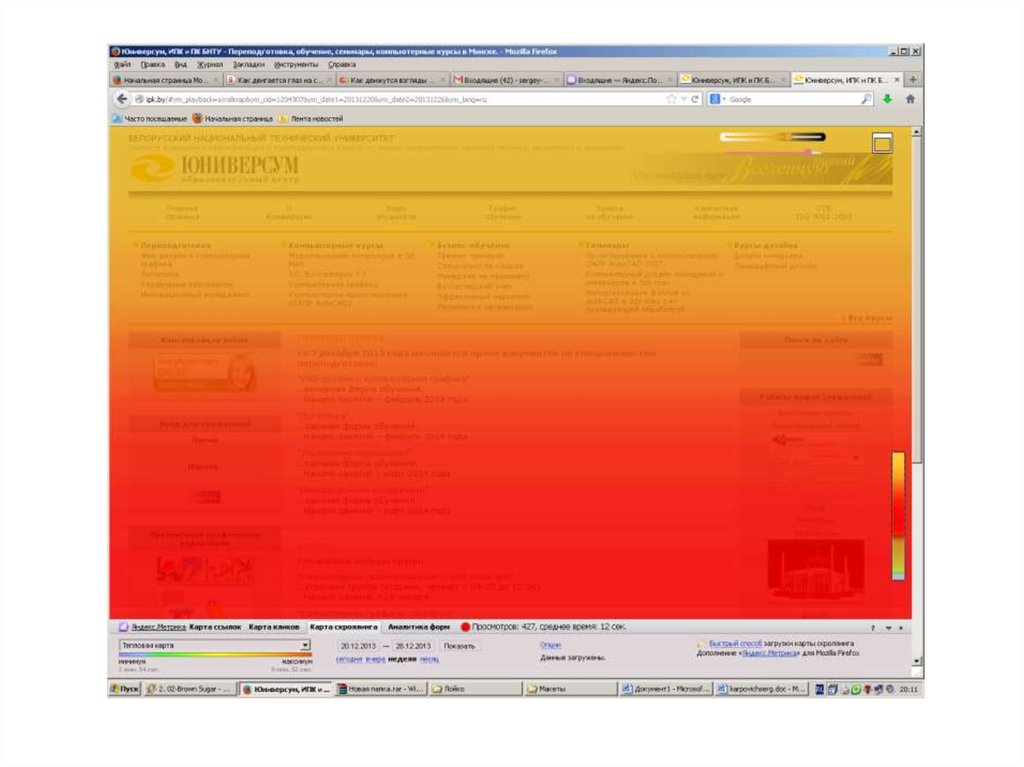This screenshot has height=767, width=1024.
Task: Go to home page via house icon
Action: [x=910, y=99]
